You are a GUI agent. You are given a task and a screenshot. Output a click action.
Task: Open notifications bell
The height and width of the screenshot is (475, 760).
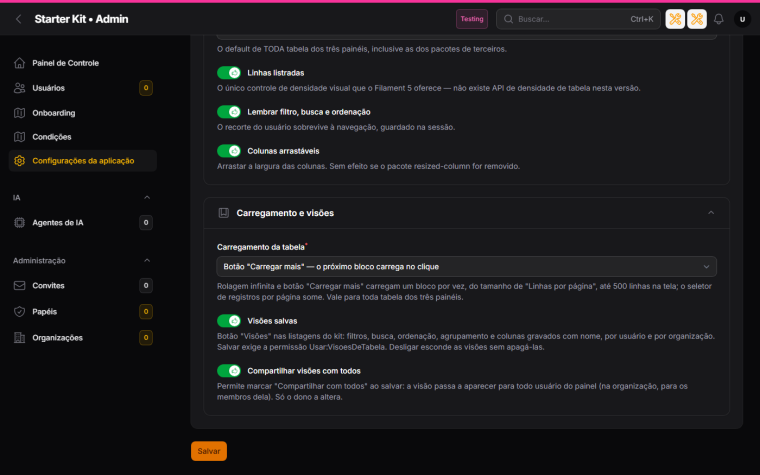tap(718, 19)
